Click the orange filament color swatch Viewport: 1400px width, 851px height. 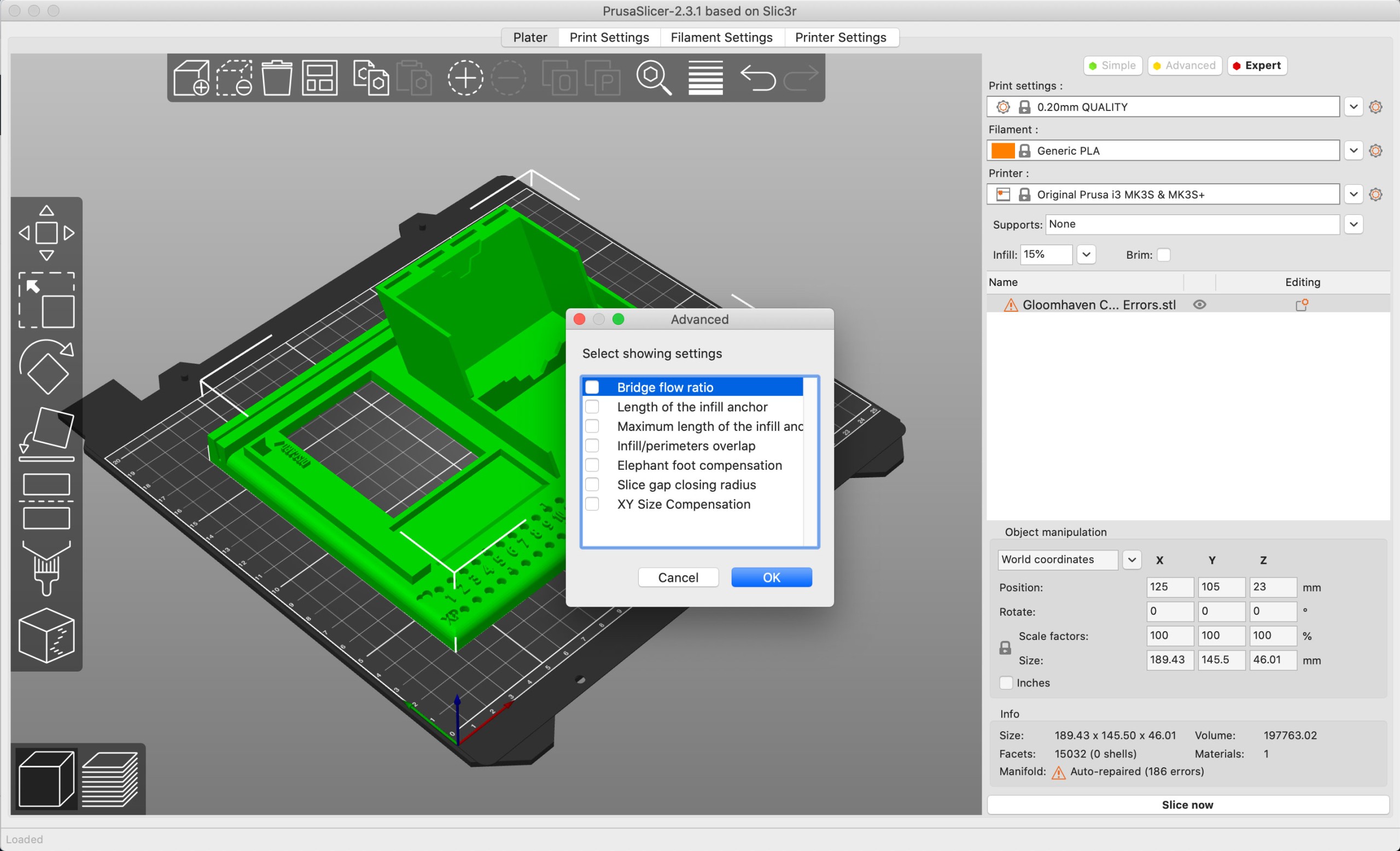(1002, 151)
